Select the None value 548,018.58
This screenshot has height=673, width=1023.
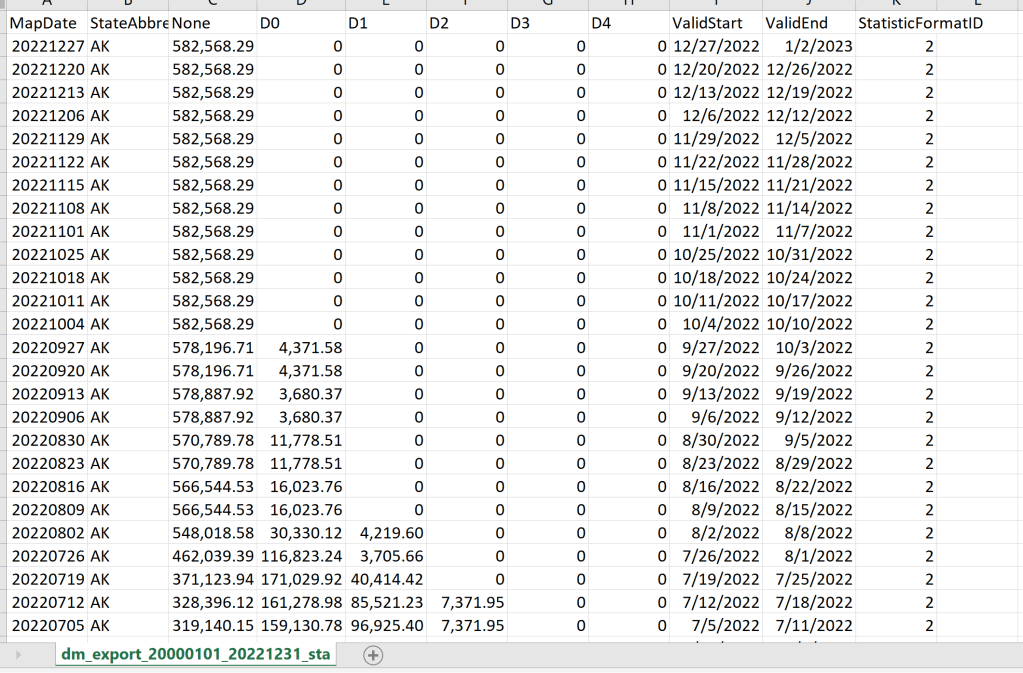click(x=213, y=533)
